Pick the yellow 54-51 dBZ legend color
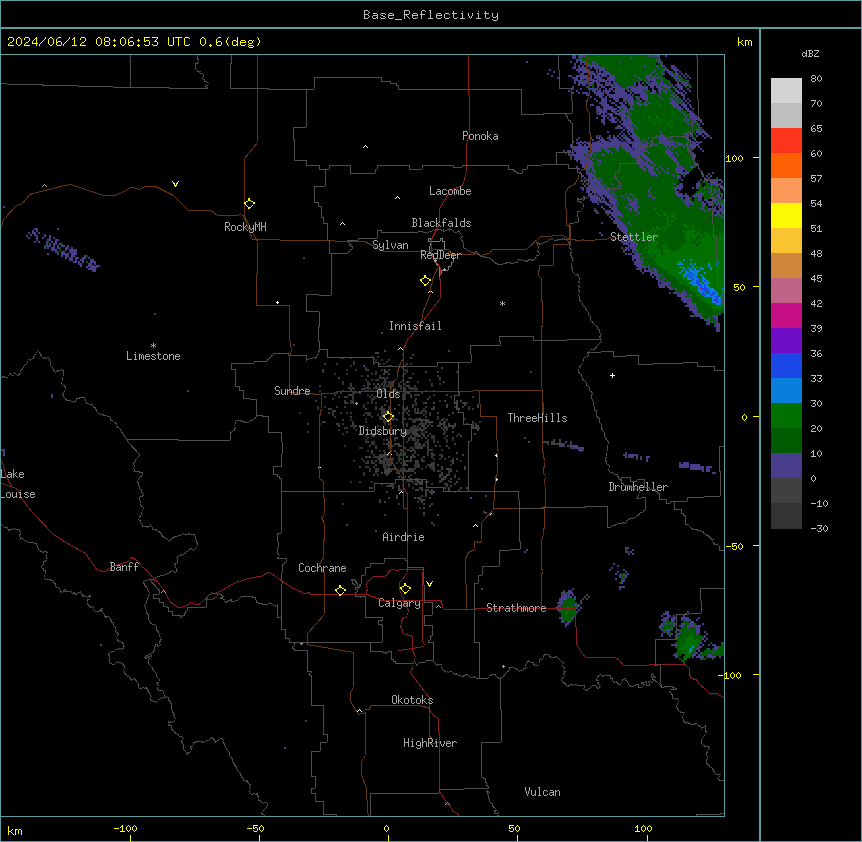The height and width of the screenshot is (842, 862). click(x=786, y=215)
